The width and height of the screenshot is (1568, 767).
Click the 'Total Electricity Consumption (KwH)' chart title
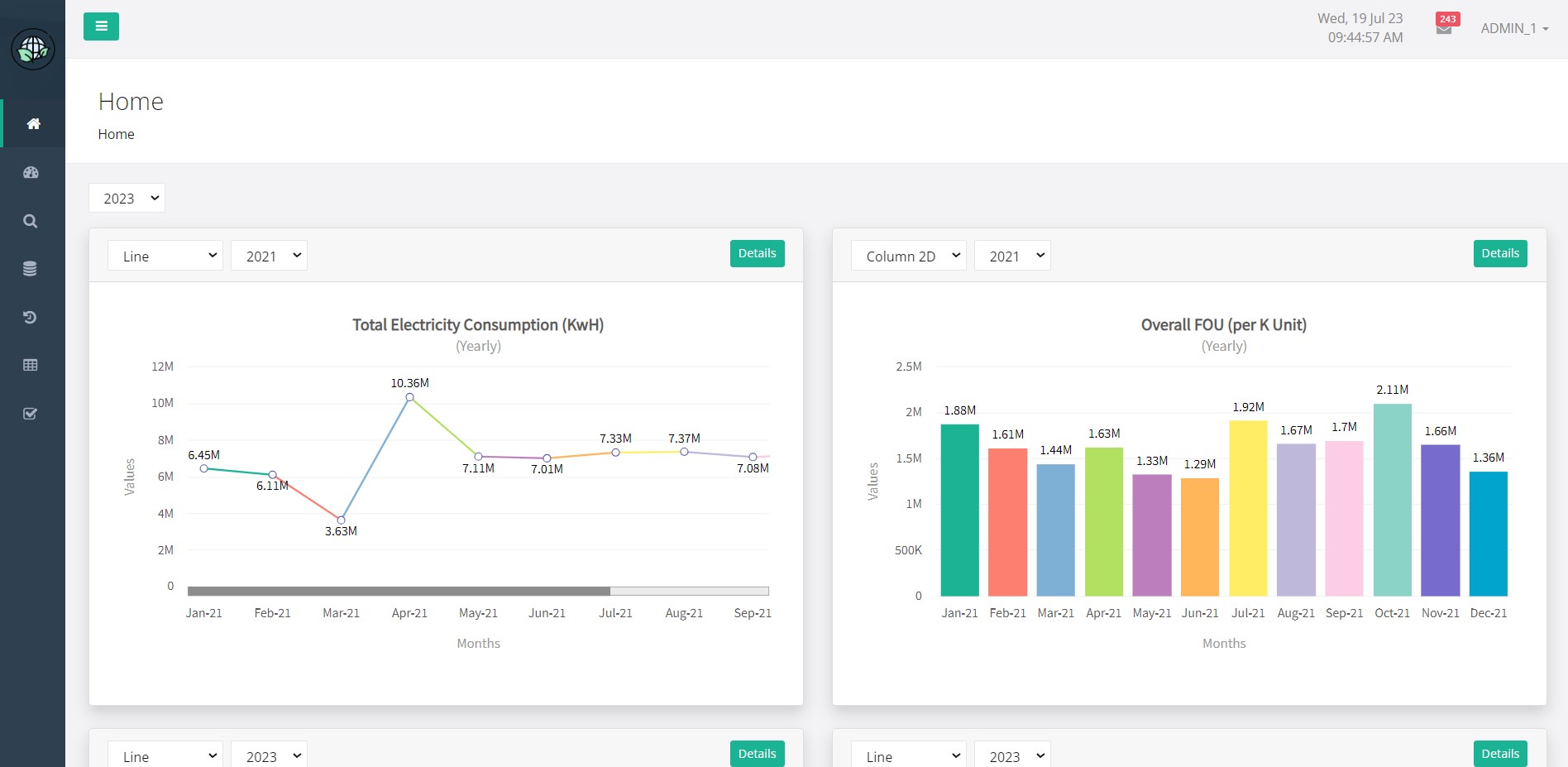478,325
